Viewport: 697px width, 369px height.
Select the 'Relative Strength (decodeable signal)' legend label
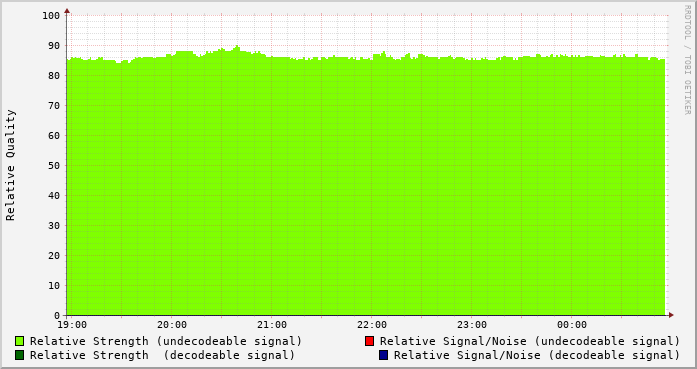click(162, 355)
